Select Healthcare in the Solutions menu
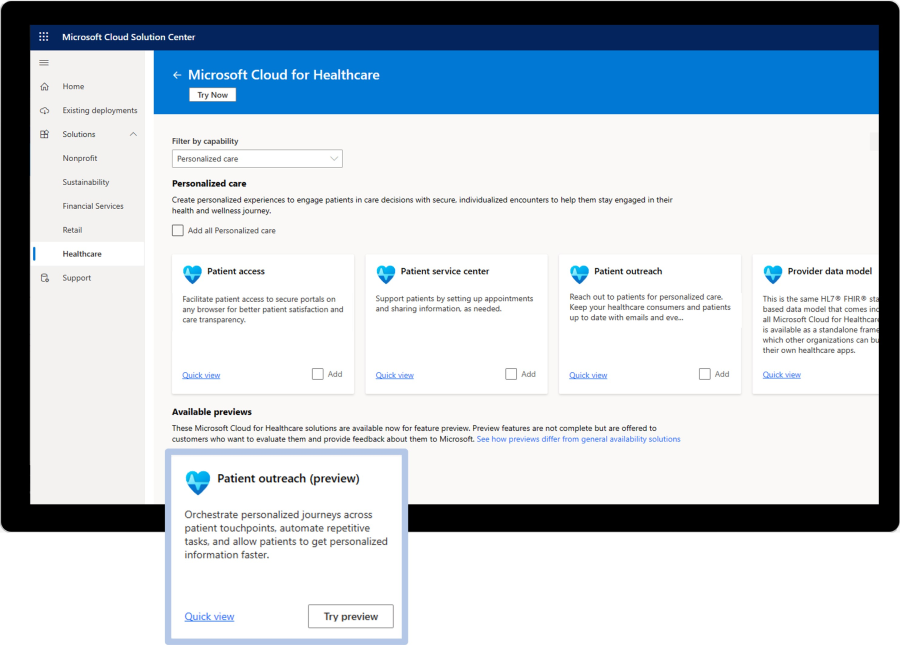The height and width of the screenshot is (645, 900). pyautogui.click(x=83, y=253)
